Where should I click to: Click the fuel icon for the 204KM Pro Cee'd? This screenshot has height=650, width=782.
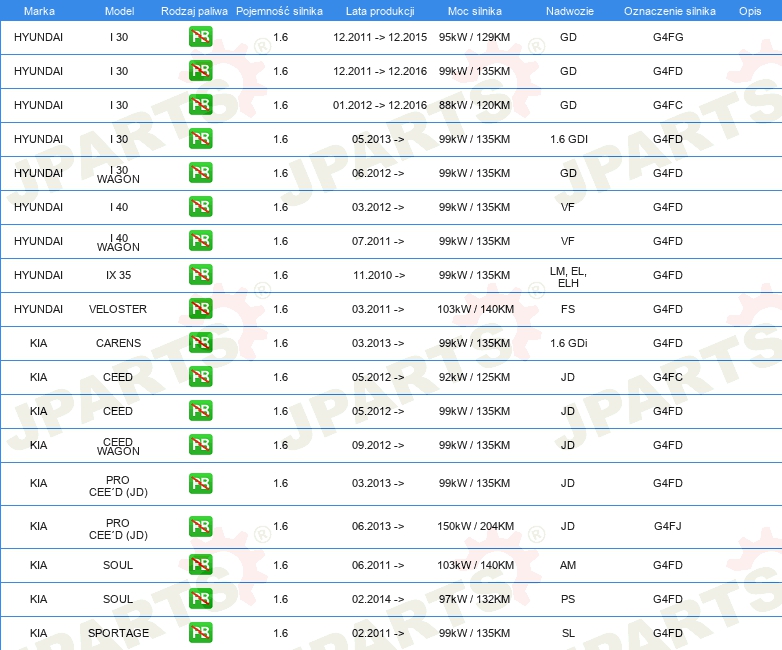click(x=200, y=527)
